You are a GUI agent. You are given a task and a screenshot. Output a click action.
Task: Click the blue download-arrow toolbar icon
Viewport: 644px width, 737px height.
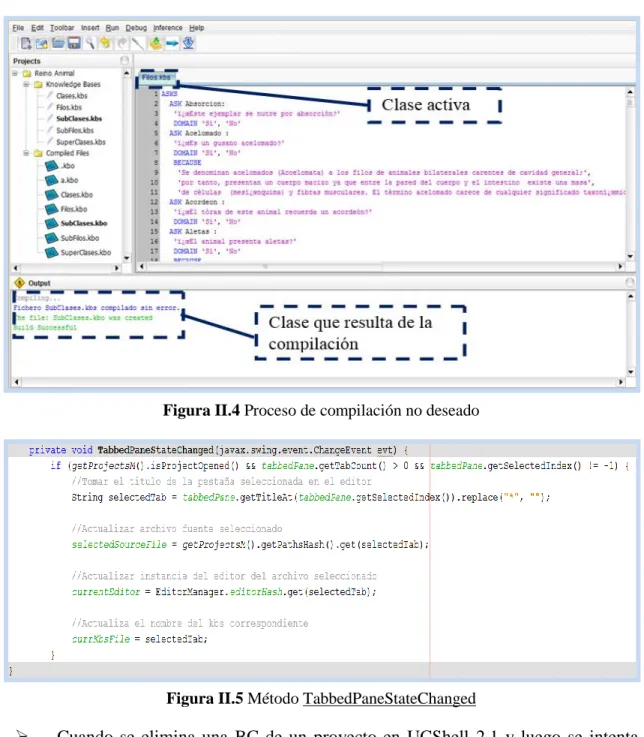click(x=188, y=43)
